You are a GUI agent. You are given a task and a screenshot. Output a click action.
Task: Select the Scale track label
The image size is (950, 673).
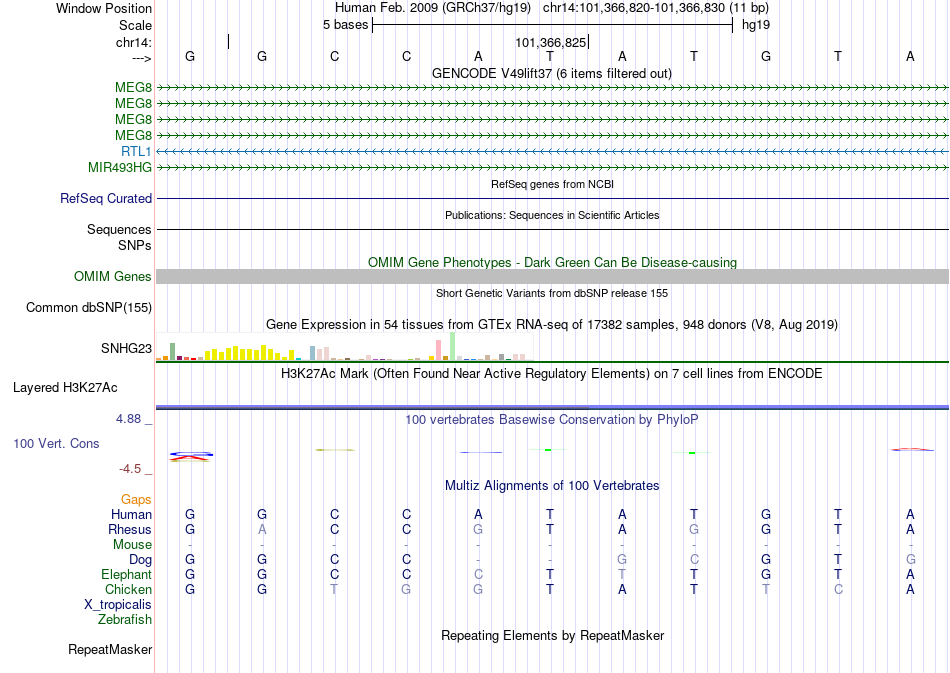(x=135, y=25)
